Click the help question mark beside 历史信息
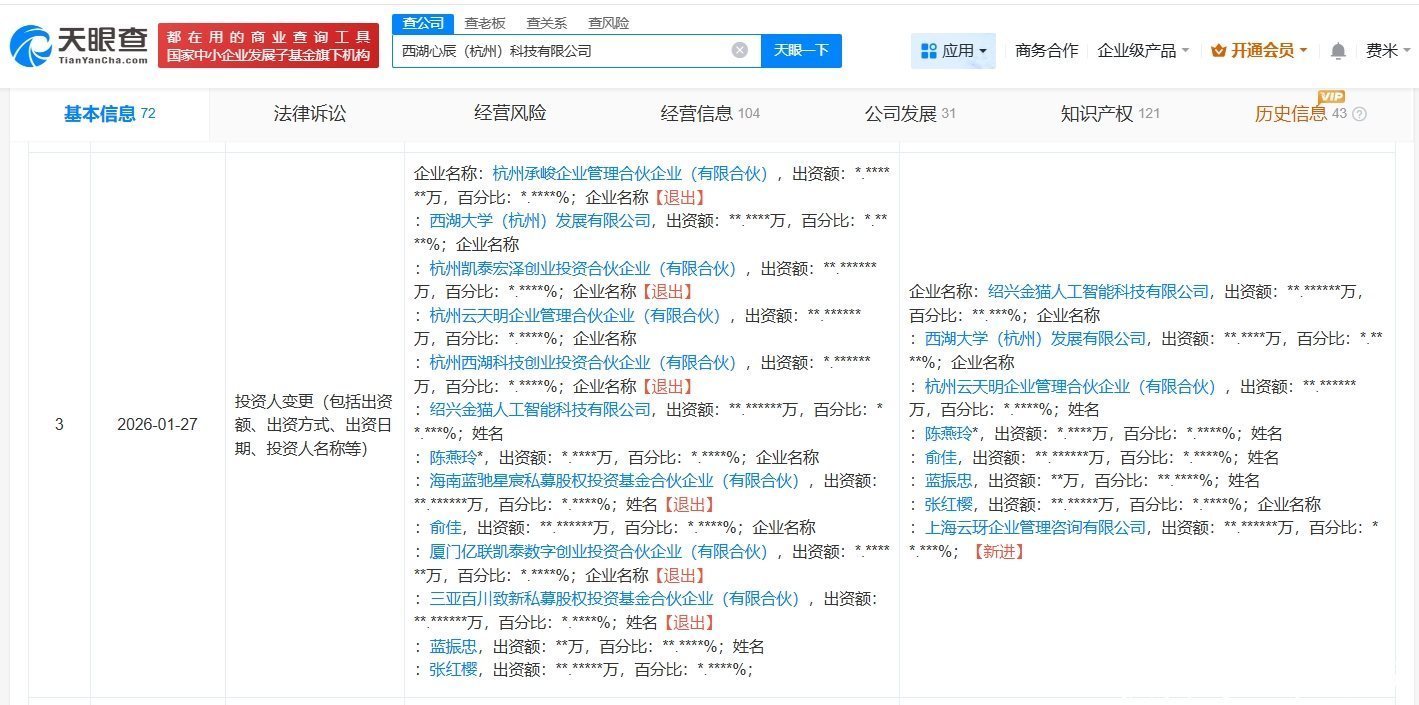The image size is (1419, 705). 1359,114
